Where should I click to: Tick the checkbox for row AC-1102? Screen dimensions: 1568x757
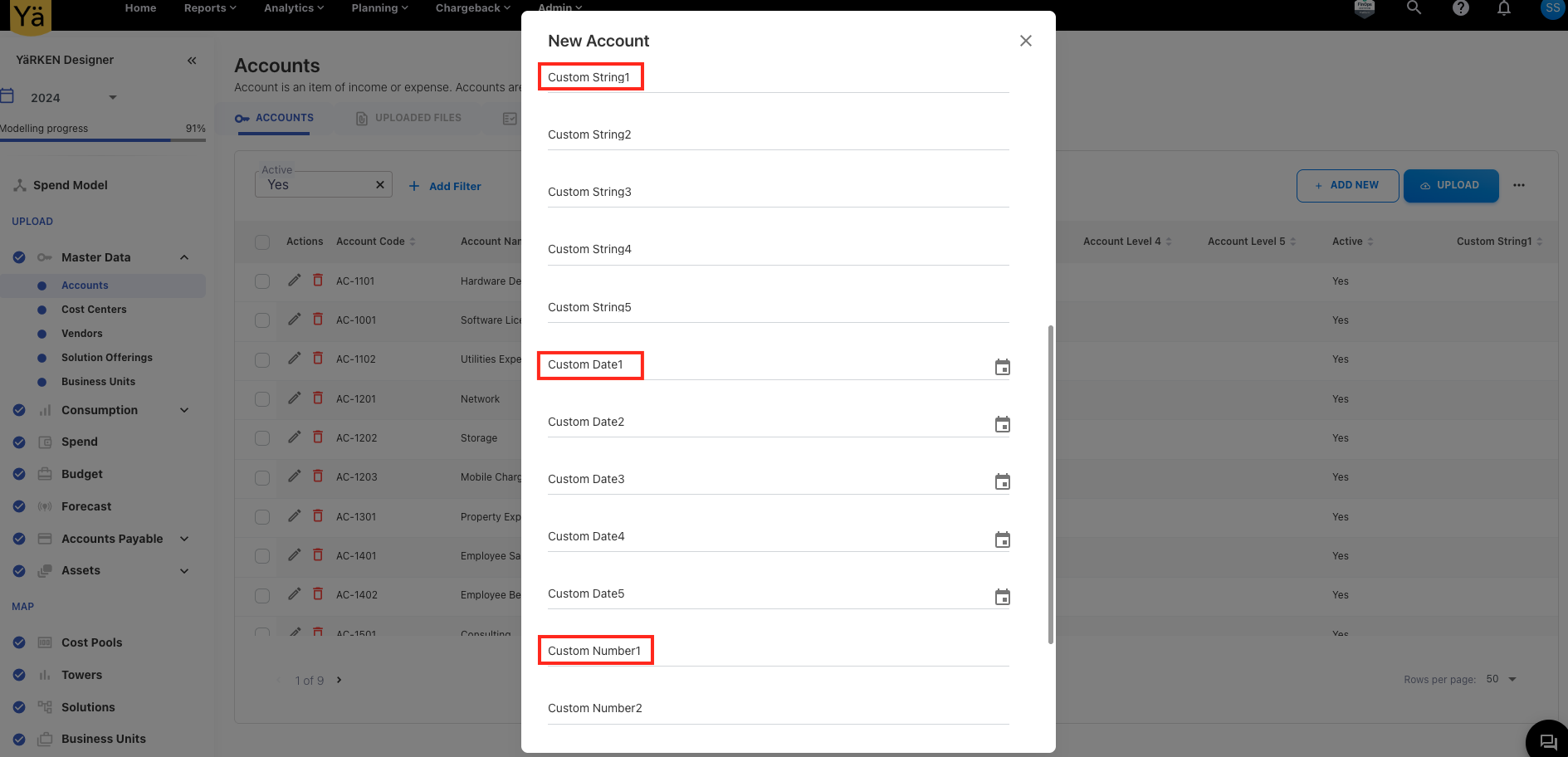(262, 359)
